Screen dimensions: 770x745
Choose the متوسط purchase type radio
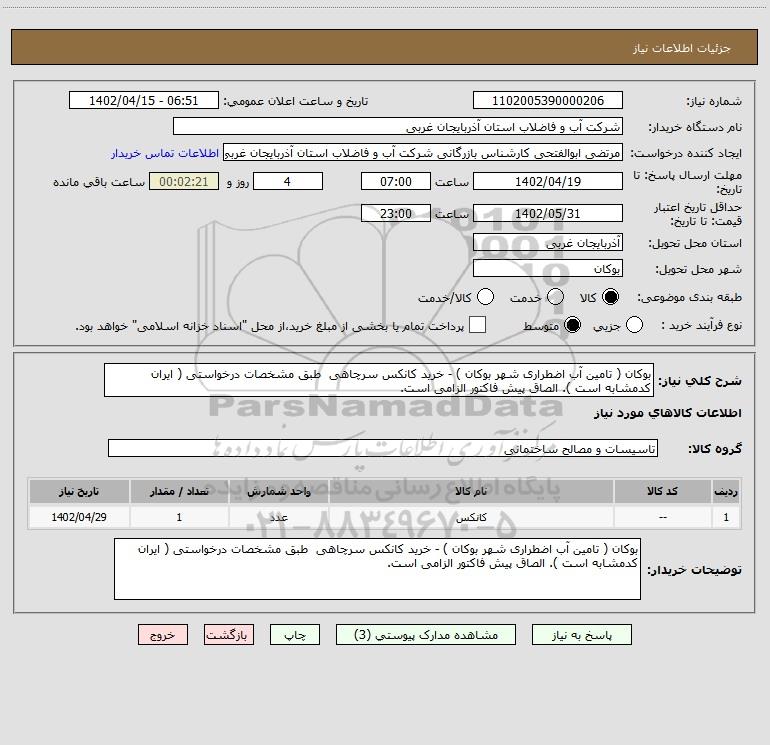pos(572,325)
